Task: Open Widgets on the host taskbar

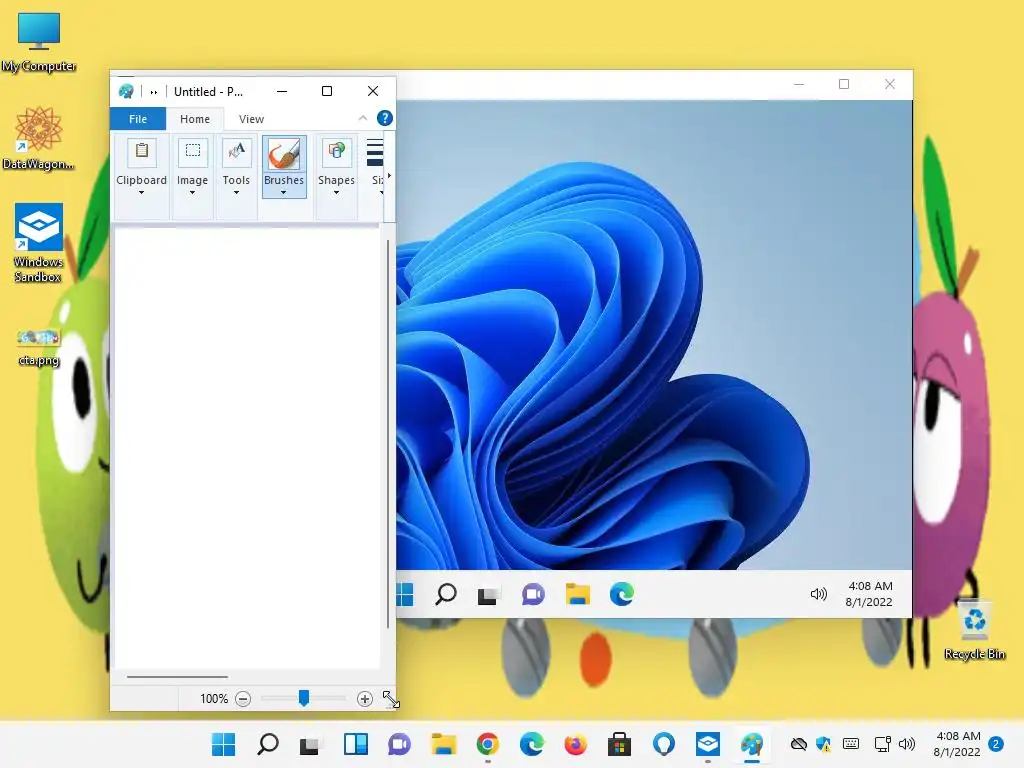Action: click(x=355, y=744)
